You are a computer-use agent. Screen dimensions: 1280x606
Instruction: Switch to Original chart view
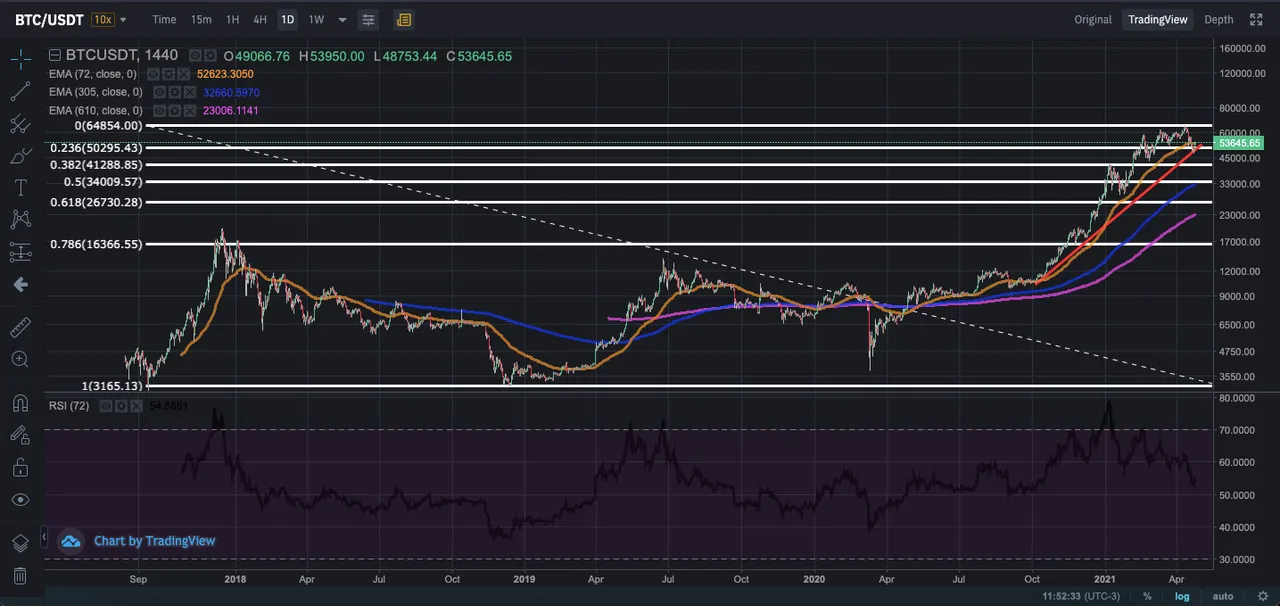pos(1093,19)
